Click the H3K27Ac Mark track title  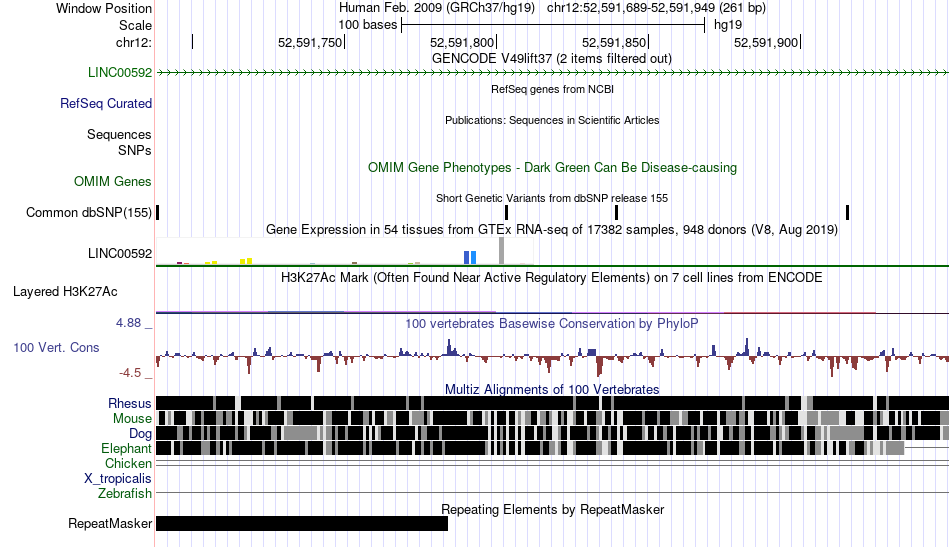[x=552, y=277]
